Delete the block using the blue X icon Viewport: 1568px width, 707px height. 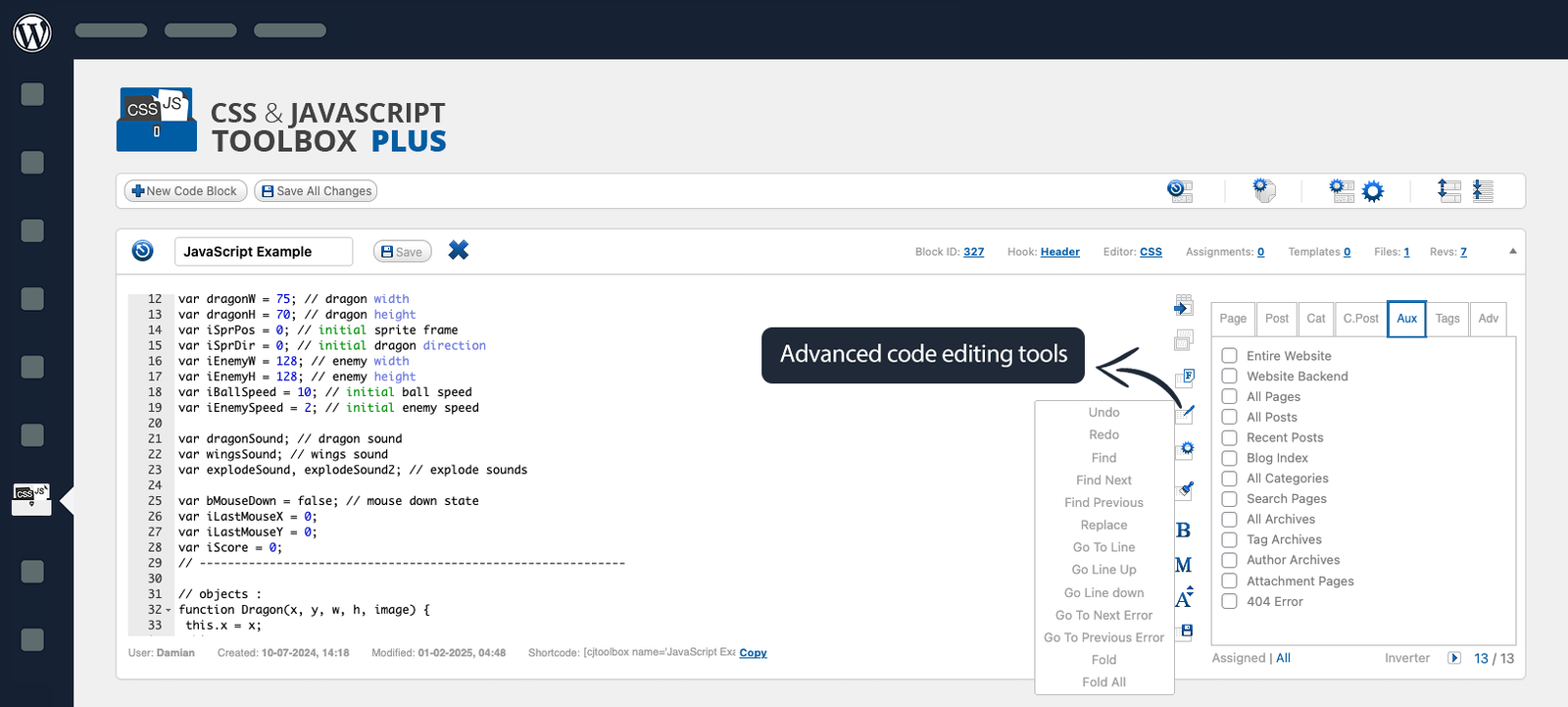click(x=458, y=250)
